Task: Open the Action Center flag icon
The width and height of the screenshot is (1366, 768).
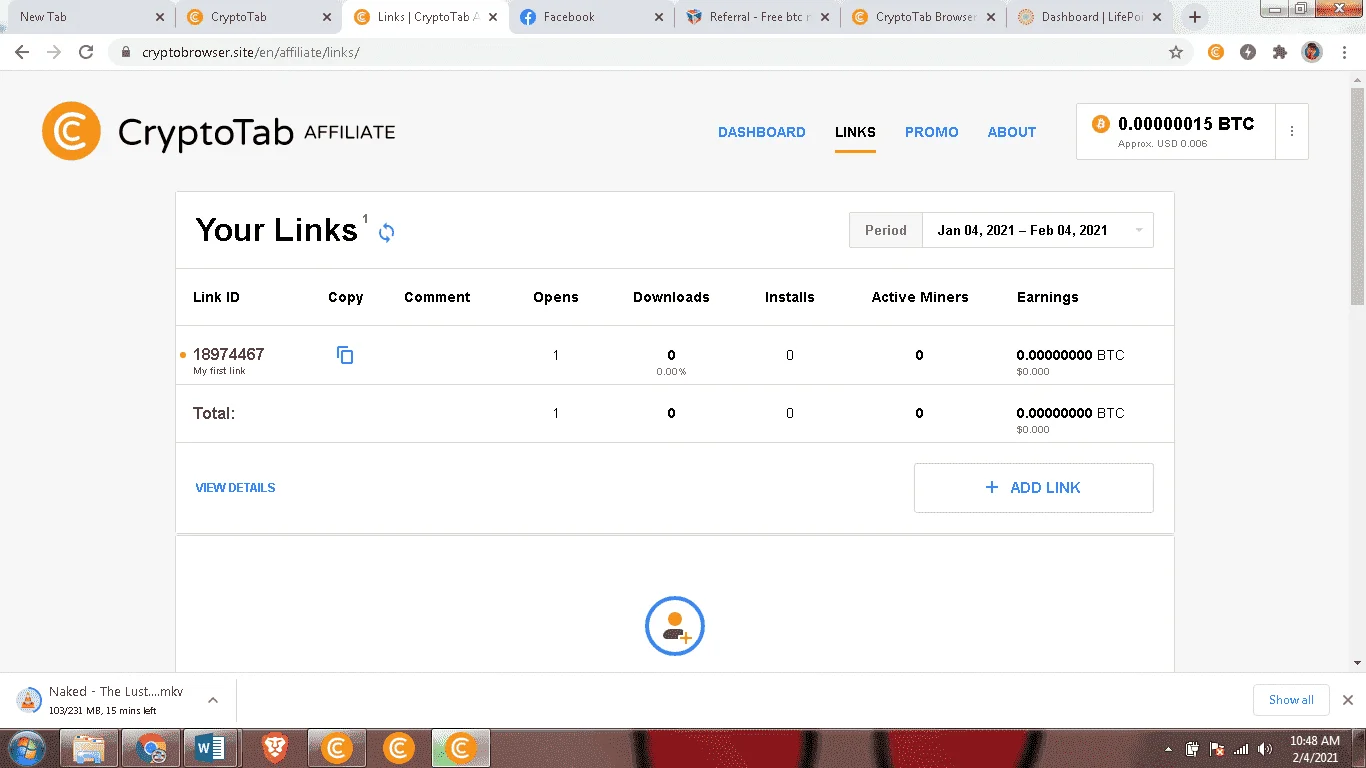Action: 1217,748
